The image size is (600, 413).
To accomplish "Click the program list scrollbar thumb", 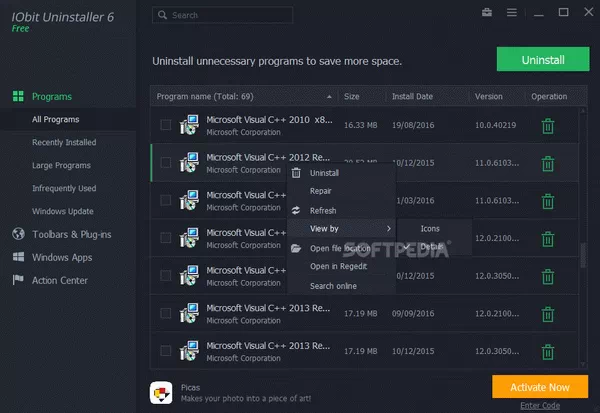I will pos(583,255).
